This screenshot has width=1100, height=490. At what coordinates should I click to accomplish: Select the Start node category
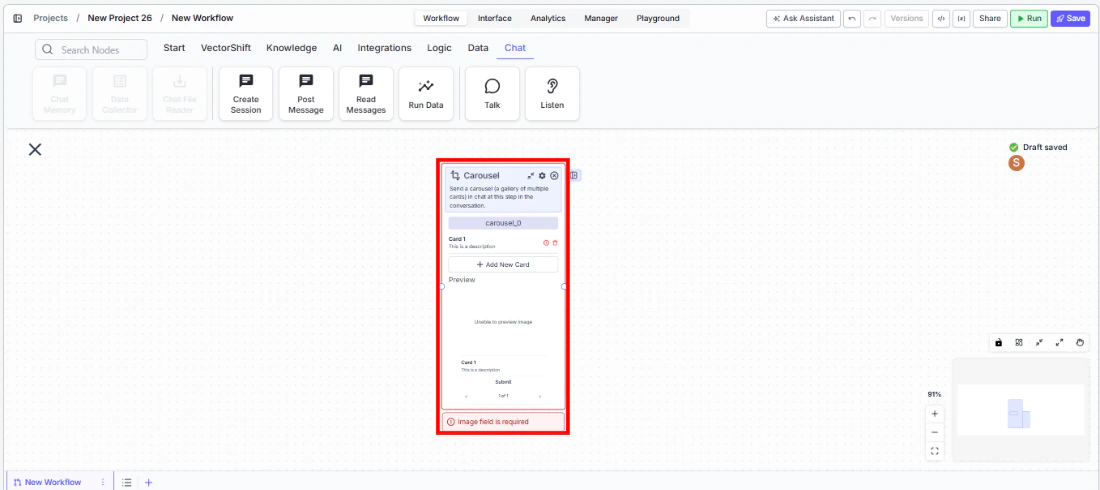coord(174,48)
